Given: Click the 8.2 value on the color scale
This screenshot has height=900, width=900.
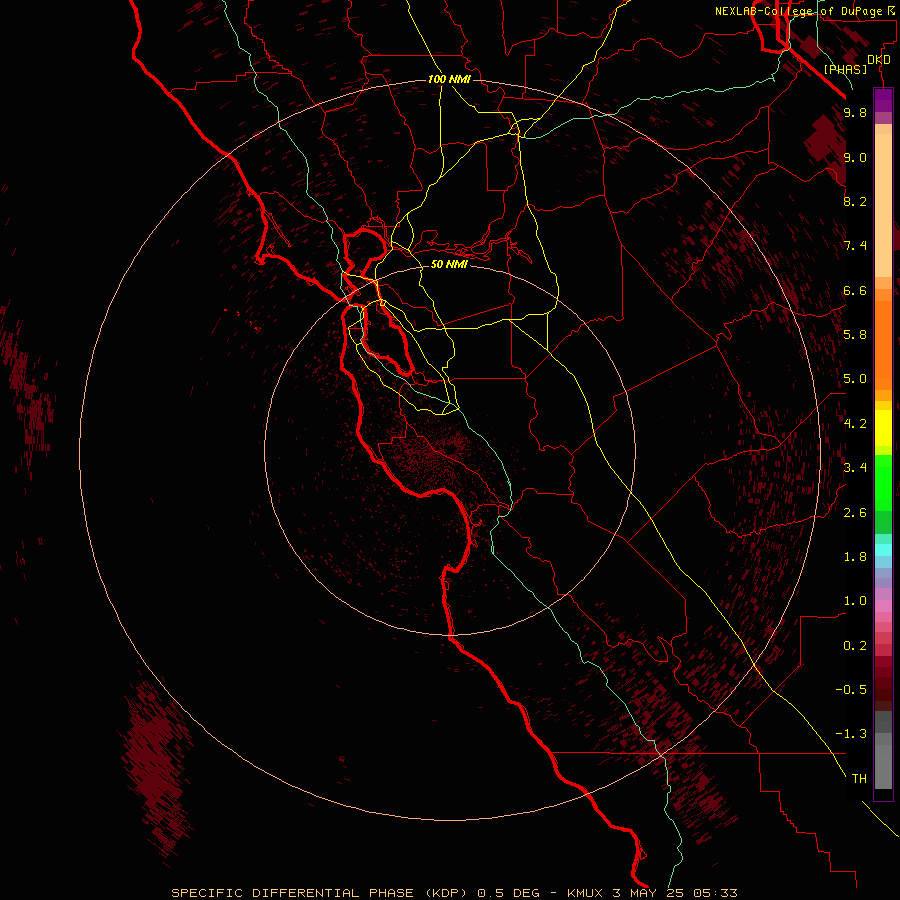Looking at the screenshot, I should click(855, 201).
